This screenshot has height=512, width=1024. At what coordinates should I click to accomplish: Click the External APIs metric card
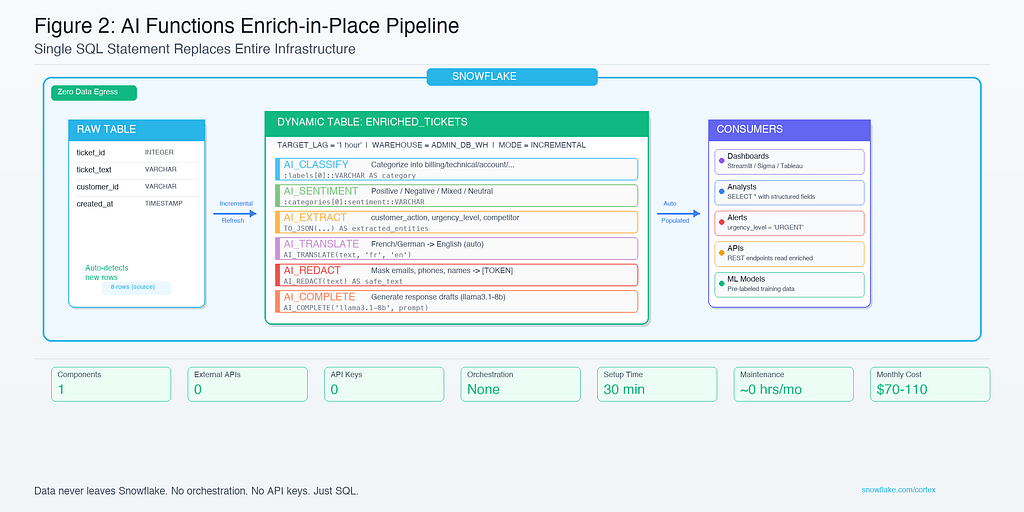[x=248, y=384]
